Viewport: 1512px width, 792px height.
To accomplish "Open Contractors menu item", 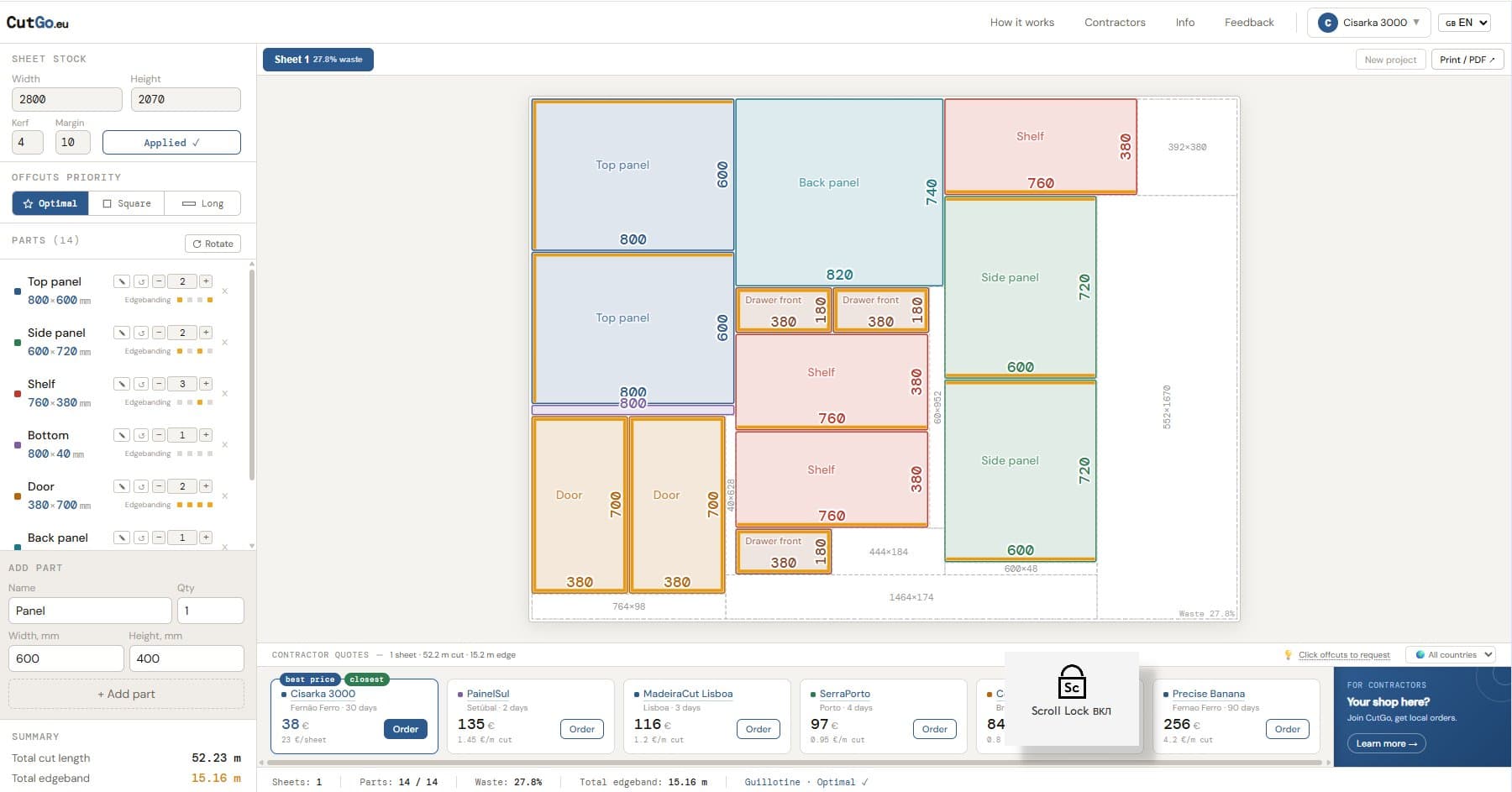I will tap(1115, 23).
